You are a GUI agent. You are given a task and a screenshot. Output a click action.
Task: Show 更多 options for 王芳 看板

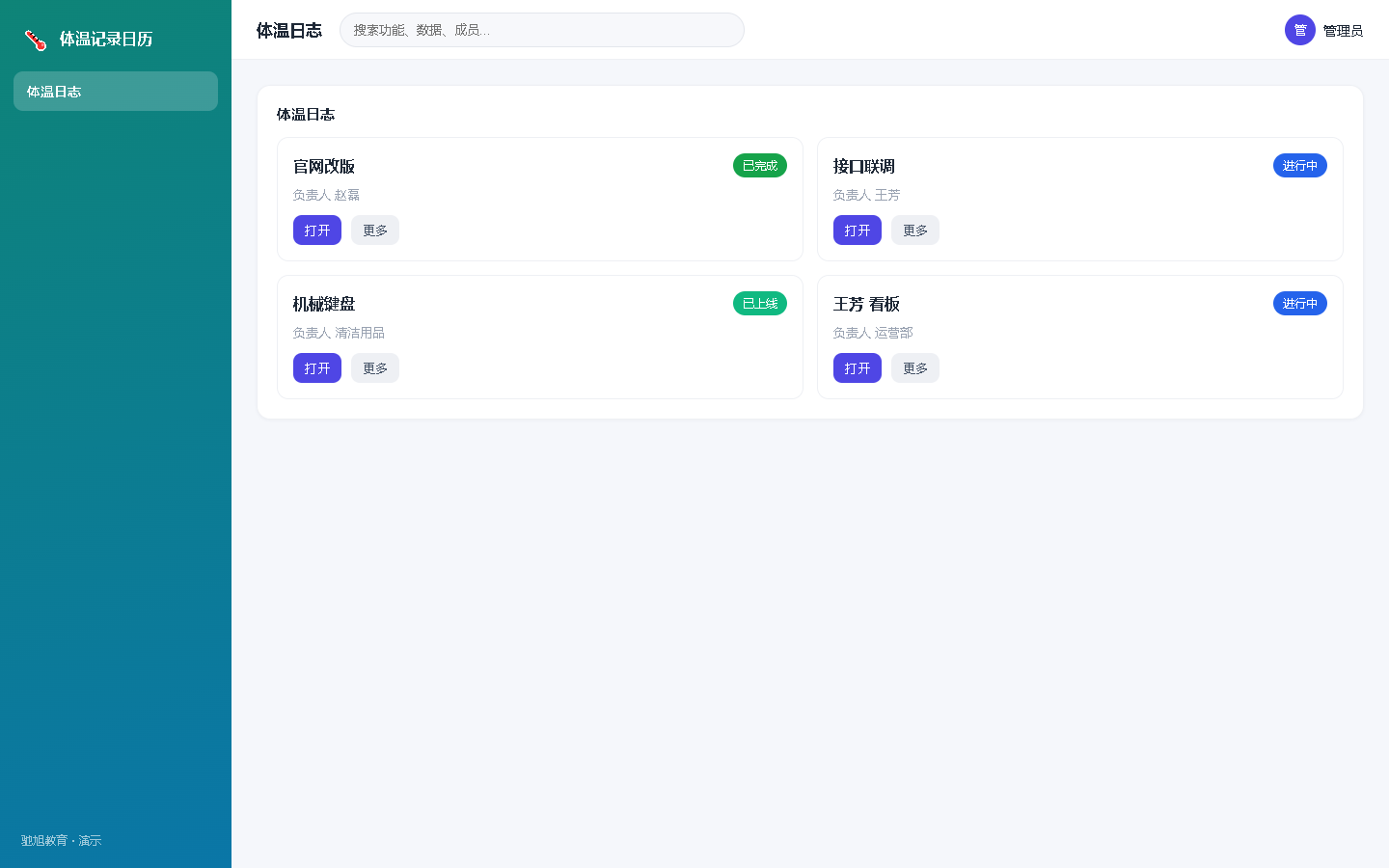tap(915, 368)
